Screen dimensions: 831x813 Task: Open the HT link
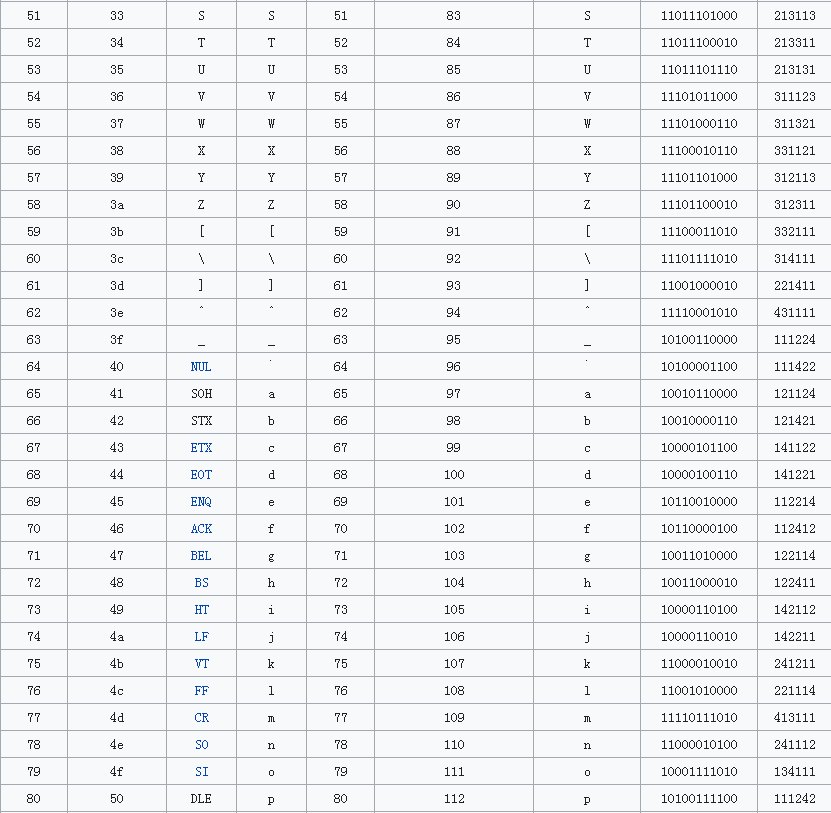coord(201,610)
